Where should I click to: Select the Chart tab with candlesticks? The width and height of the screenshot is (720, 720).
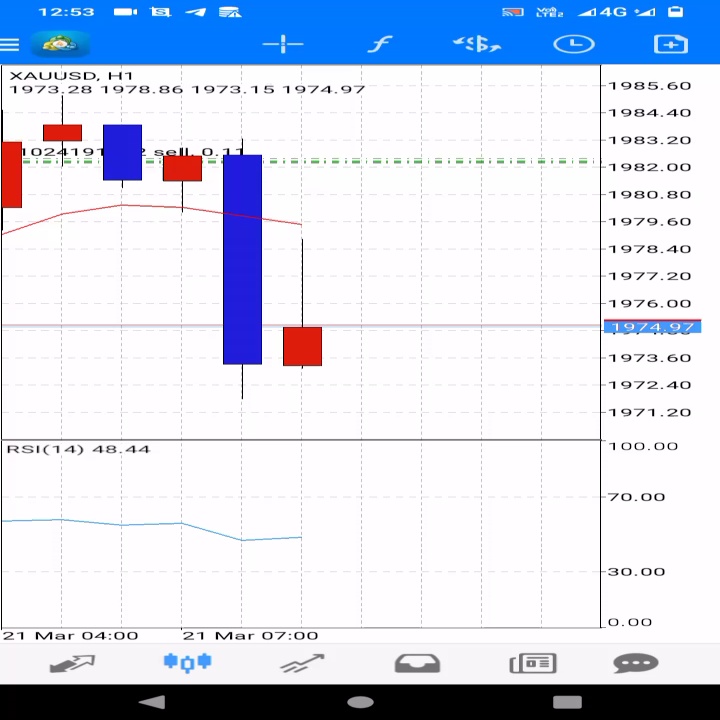(187, 662)
